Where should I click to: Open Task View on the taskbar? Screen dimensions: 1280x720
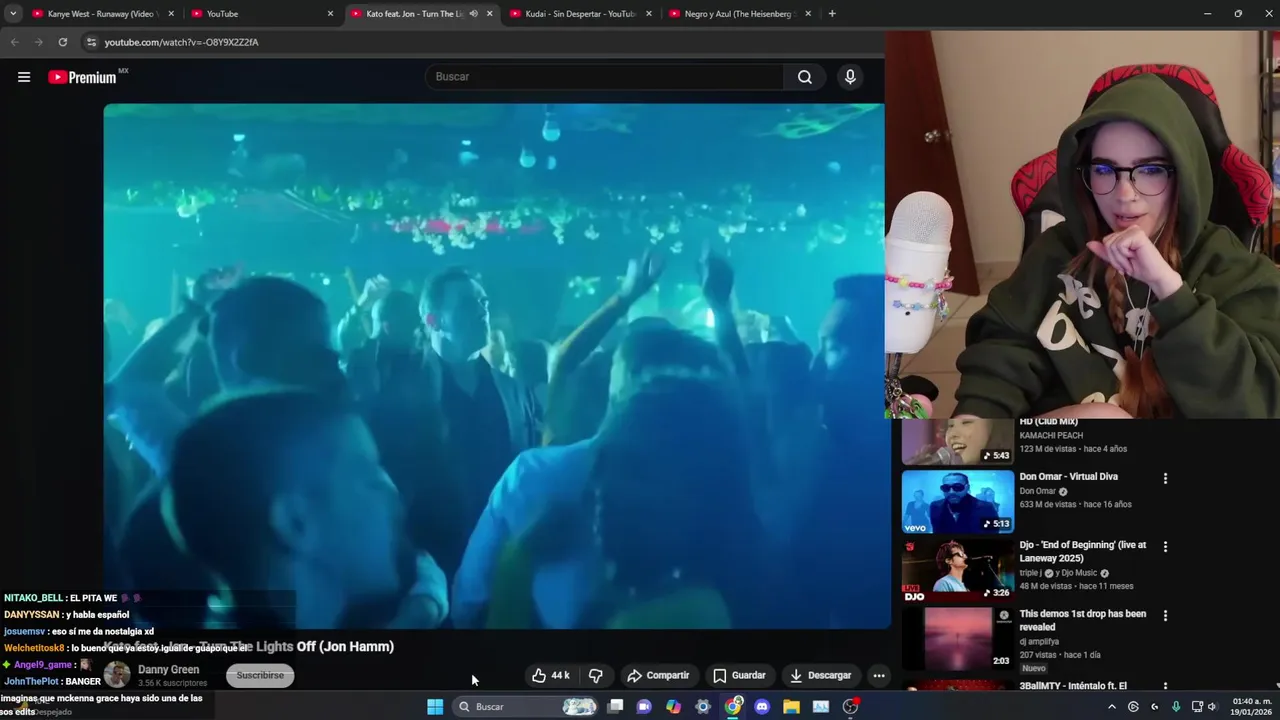(616, 707)
